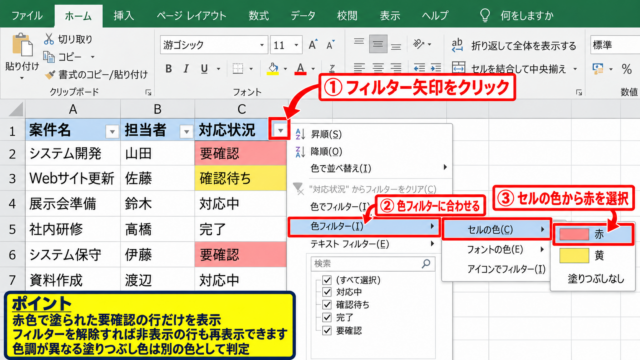640x360 pixels.
Task: Uncheck the 完了 filter checkbox
Action: pos(327,317)
